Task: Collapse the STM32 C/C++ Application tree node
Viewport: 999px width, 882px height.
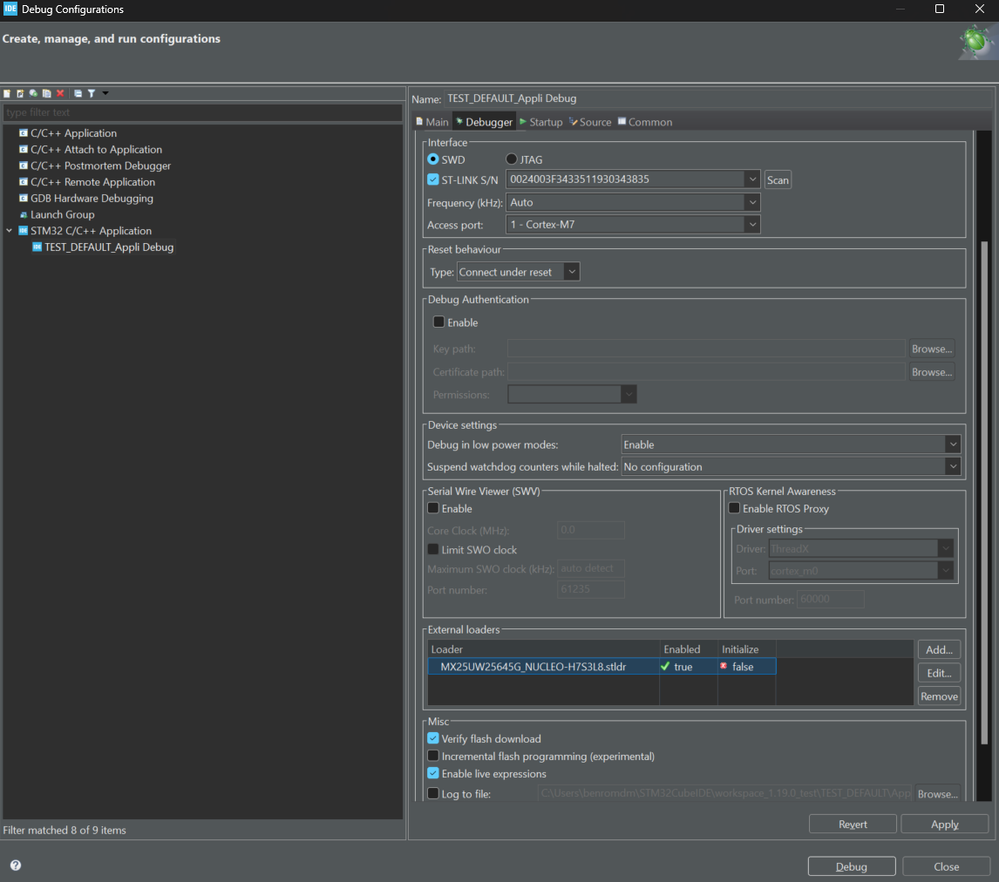Action: pos(10,231)
